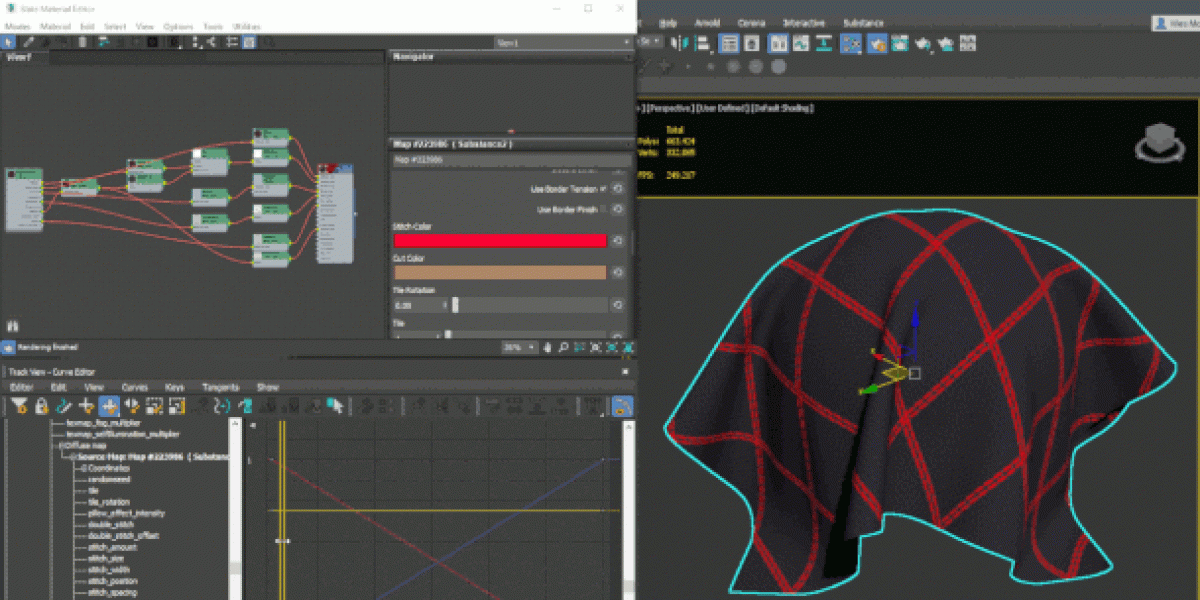Collapse the Diffuse map tree node
The image size is (1200, 600).
click(x=59, y=446)
